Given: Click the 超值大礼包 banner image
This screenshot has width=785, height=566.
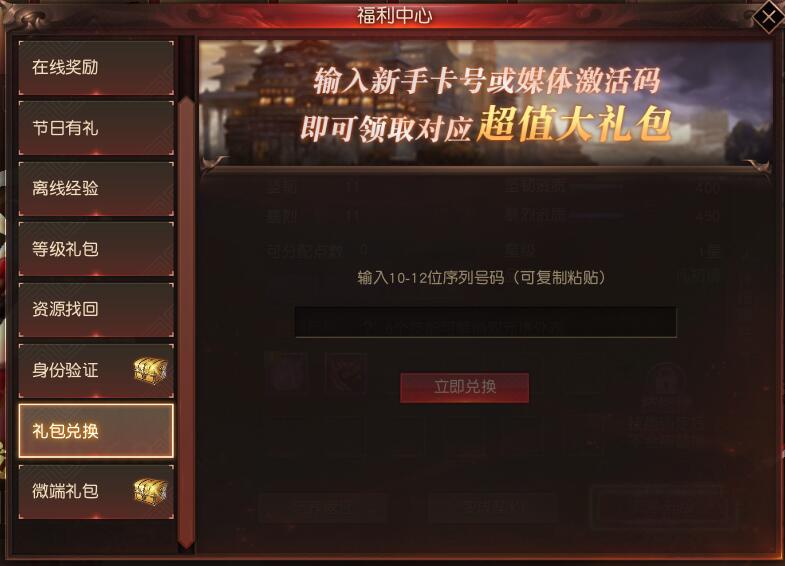Looking at the screenshot, I should 485,103.
